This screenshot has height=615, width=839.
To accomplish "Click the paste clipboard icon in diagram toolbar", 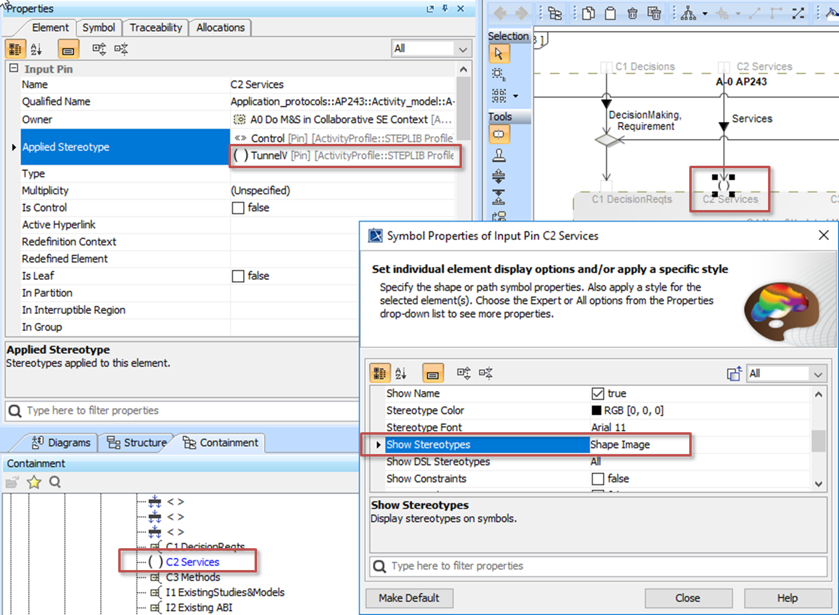I will tap(610, 13).
